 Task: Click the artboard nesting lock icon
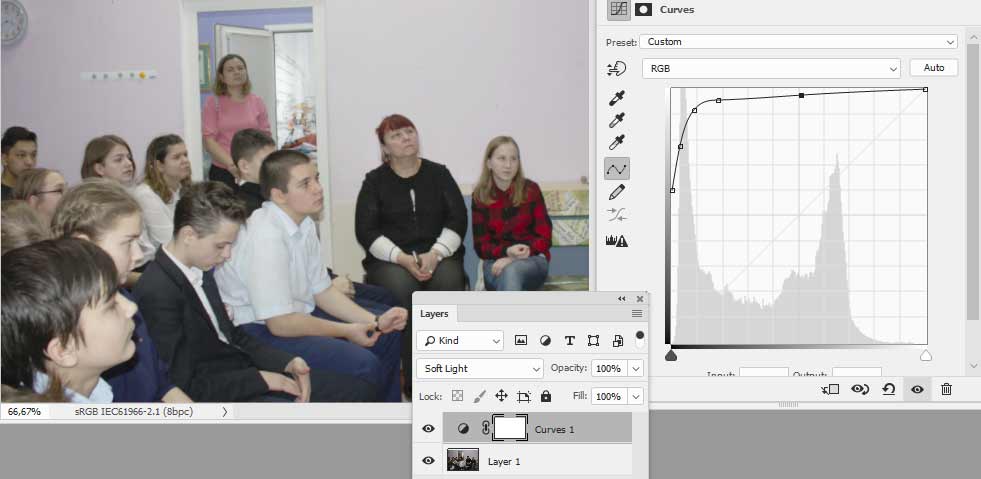pyautogui.click(x=524, y=396)
